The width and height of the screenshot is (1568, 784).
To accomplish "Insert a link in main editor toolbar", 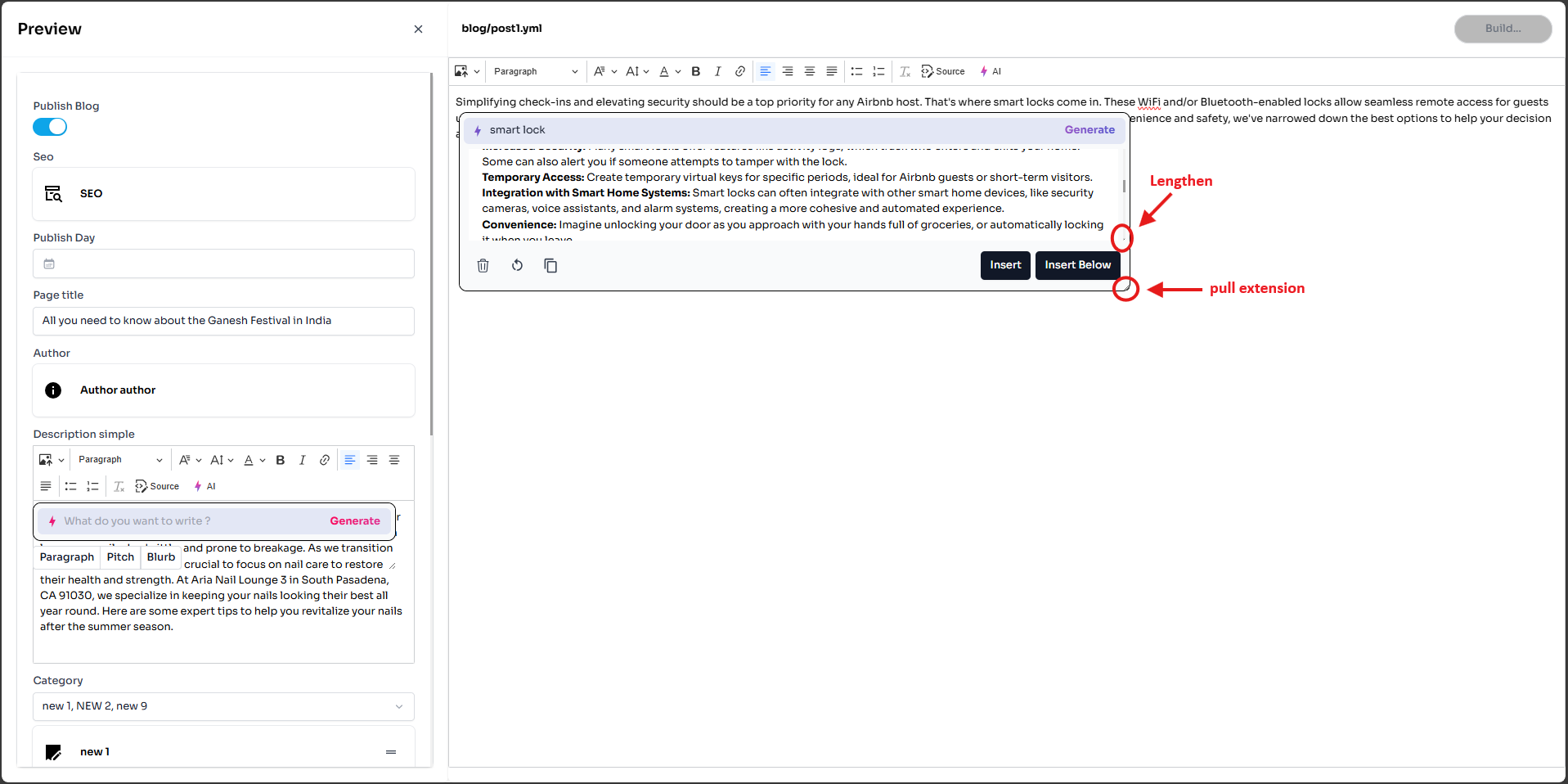I will (x=739, y=71).
